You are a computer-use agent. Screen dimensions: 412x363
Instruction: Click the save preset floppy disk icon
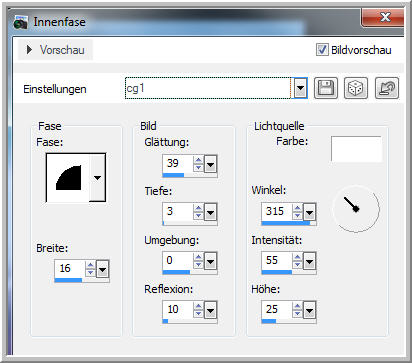[x=326, y=88]
